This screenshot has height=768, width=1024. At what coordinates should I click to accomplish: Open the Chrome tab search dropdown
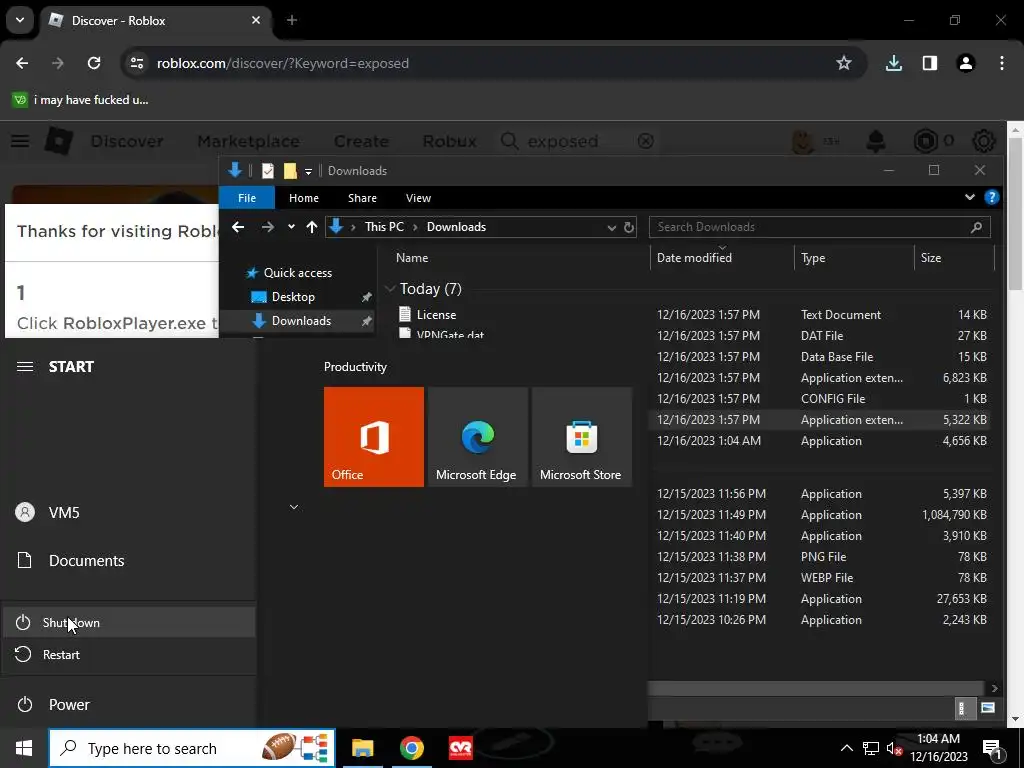(x=20, y=20)
